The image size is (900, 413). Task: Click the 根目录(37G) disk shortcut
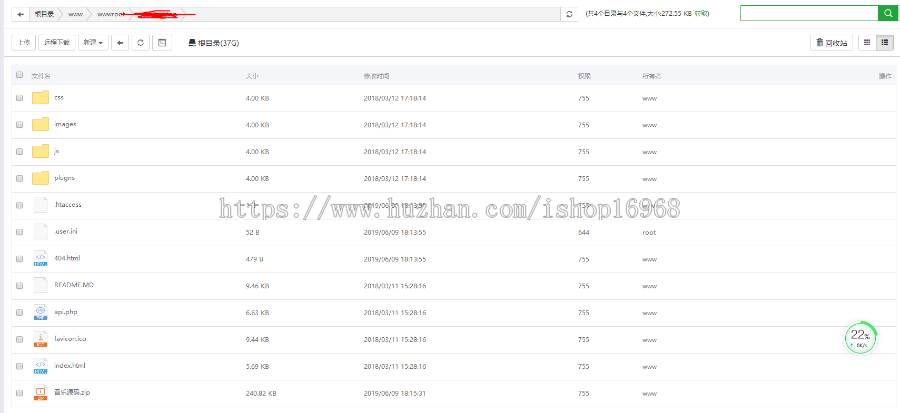[x=214, y=43]
